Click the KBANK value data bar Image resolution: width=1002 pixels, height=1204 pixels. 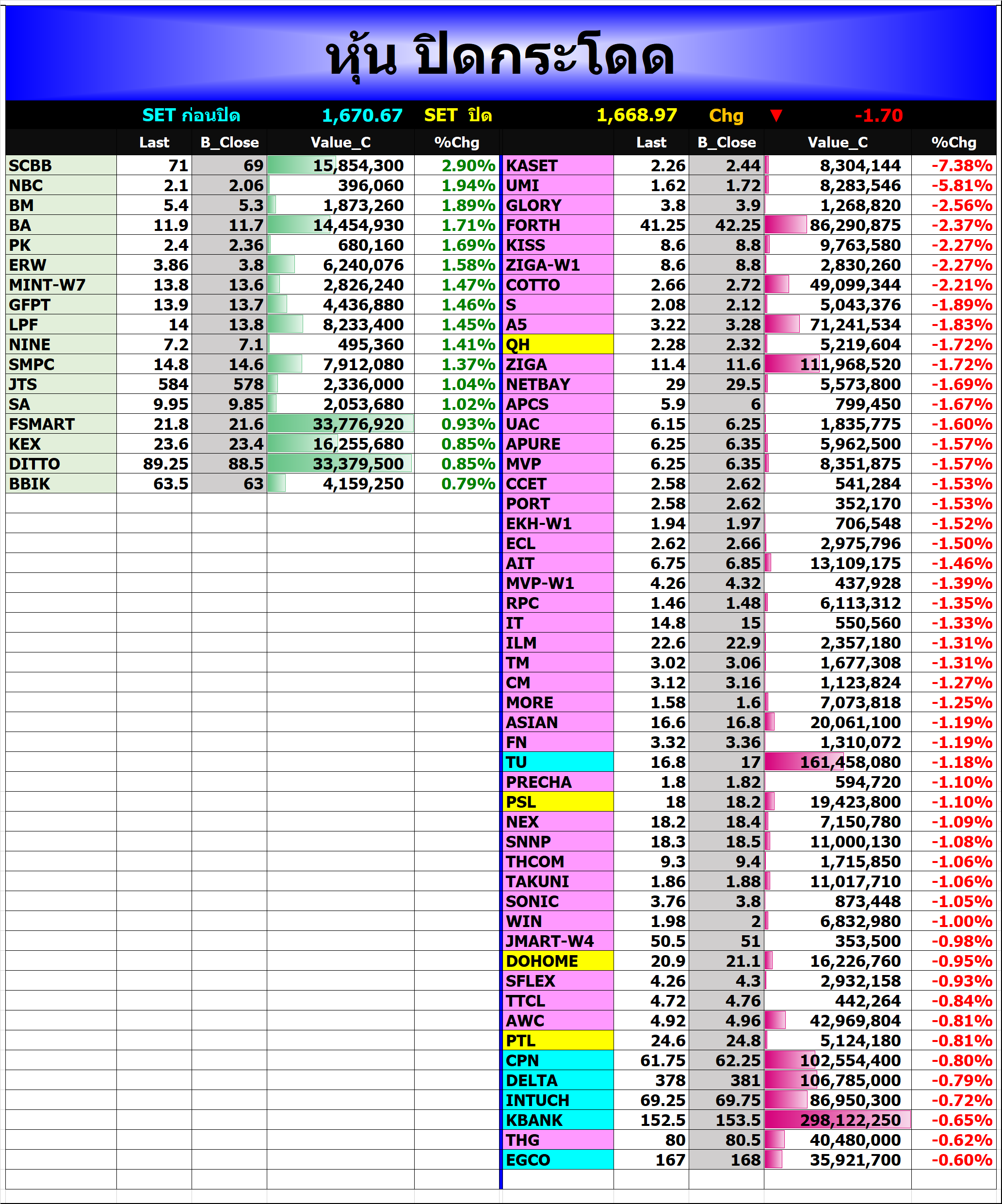(x=837, y=1120)
